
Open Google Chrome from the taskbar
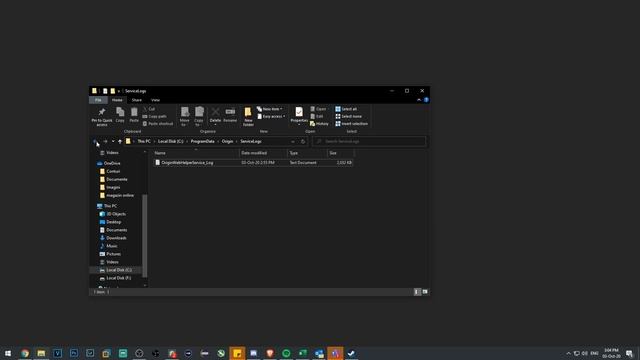[x=25, y=353]
